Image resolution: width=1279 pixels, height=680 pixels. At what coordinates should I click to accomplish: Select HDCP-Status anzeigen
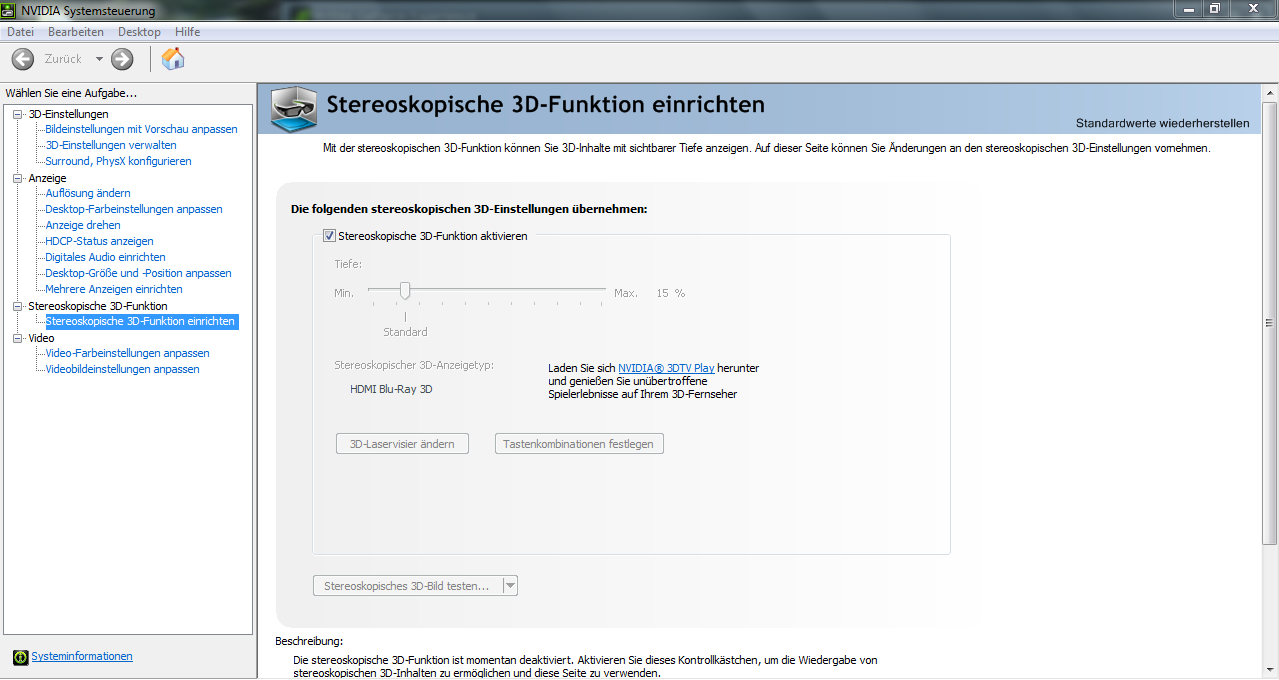(x=99, y=241)
